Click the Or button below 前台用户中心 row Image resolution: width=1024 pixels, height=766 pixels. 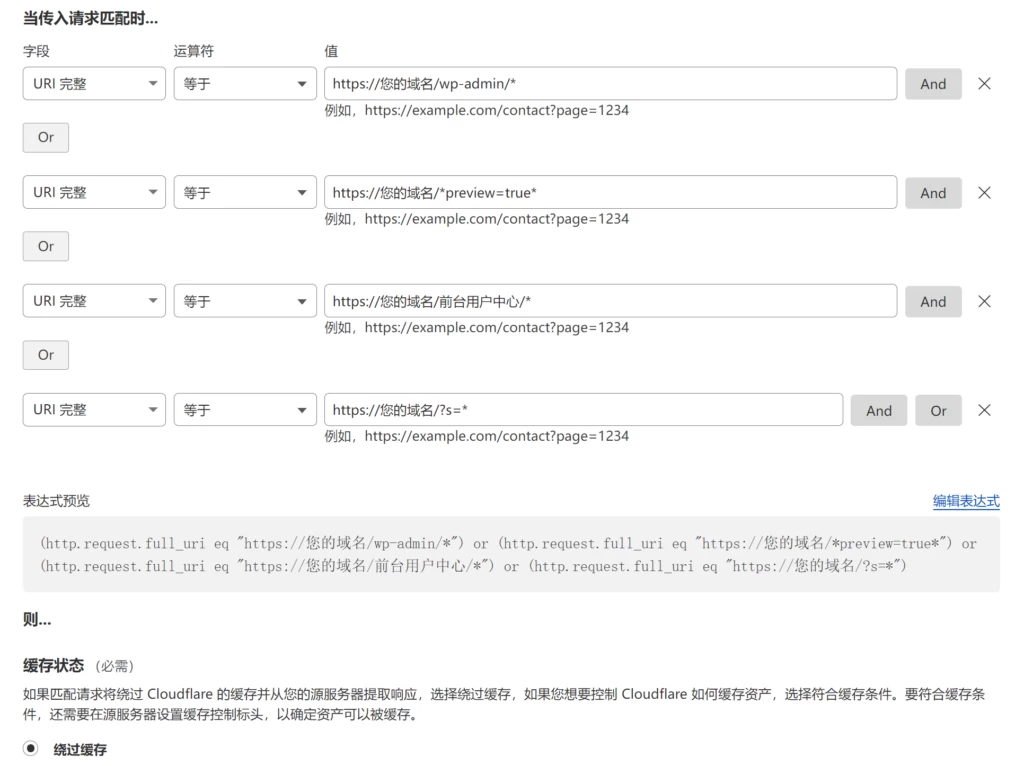44,355
